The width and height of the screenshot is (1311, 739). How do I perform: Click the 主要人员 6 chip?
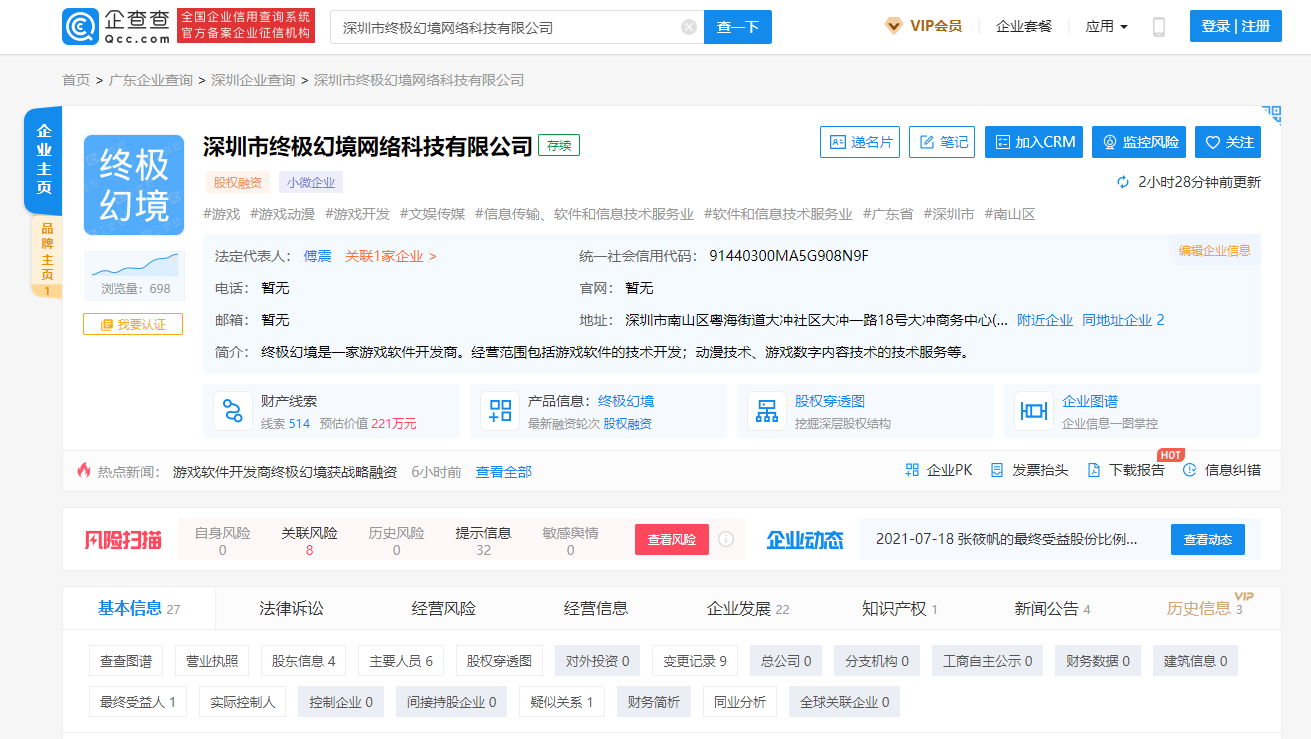coord(401,661)
